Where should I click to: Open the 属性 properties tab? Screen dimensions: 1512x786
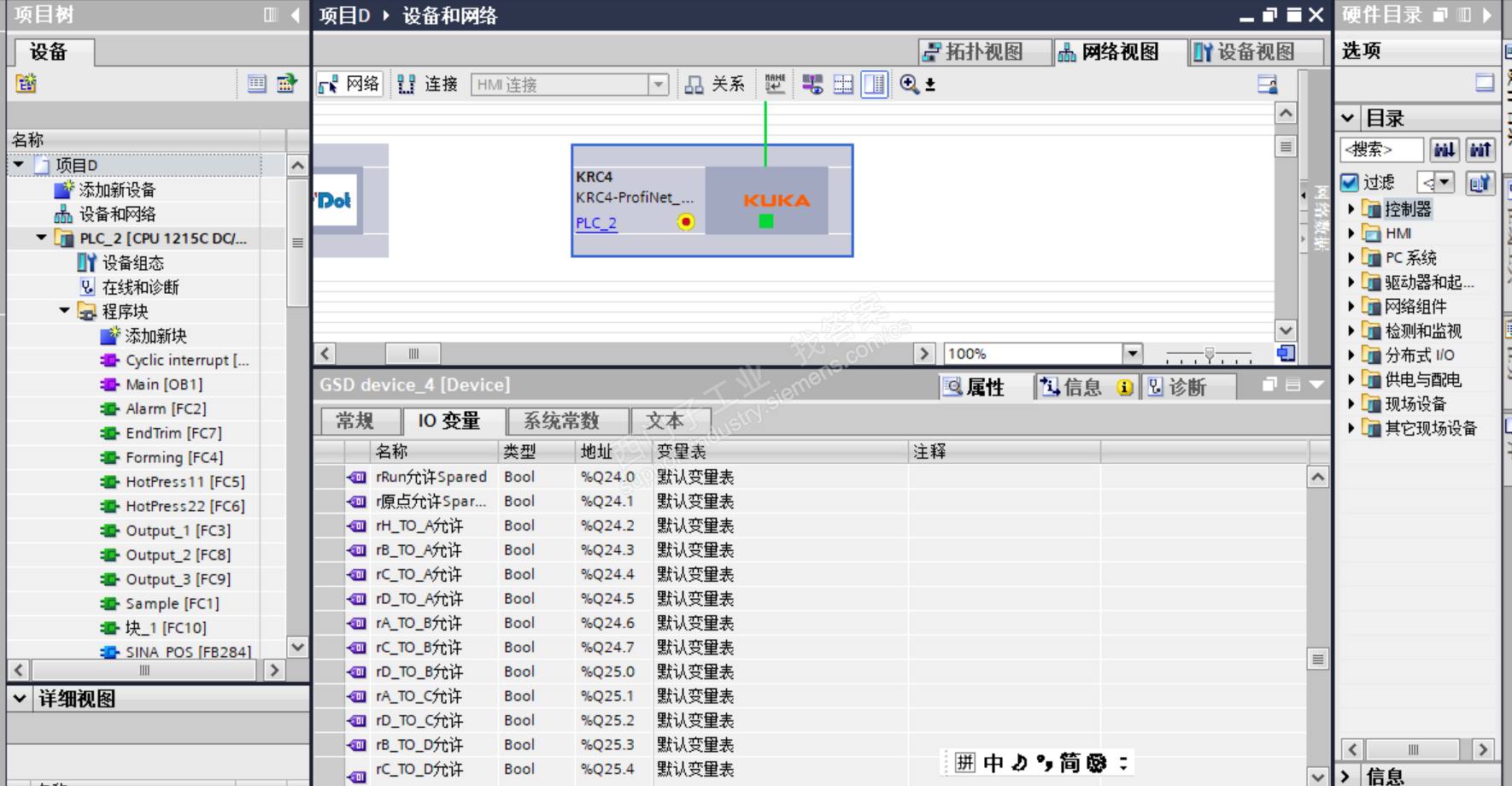[x=985, y=387]
